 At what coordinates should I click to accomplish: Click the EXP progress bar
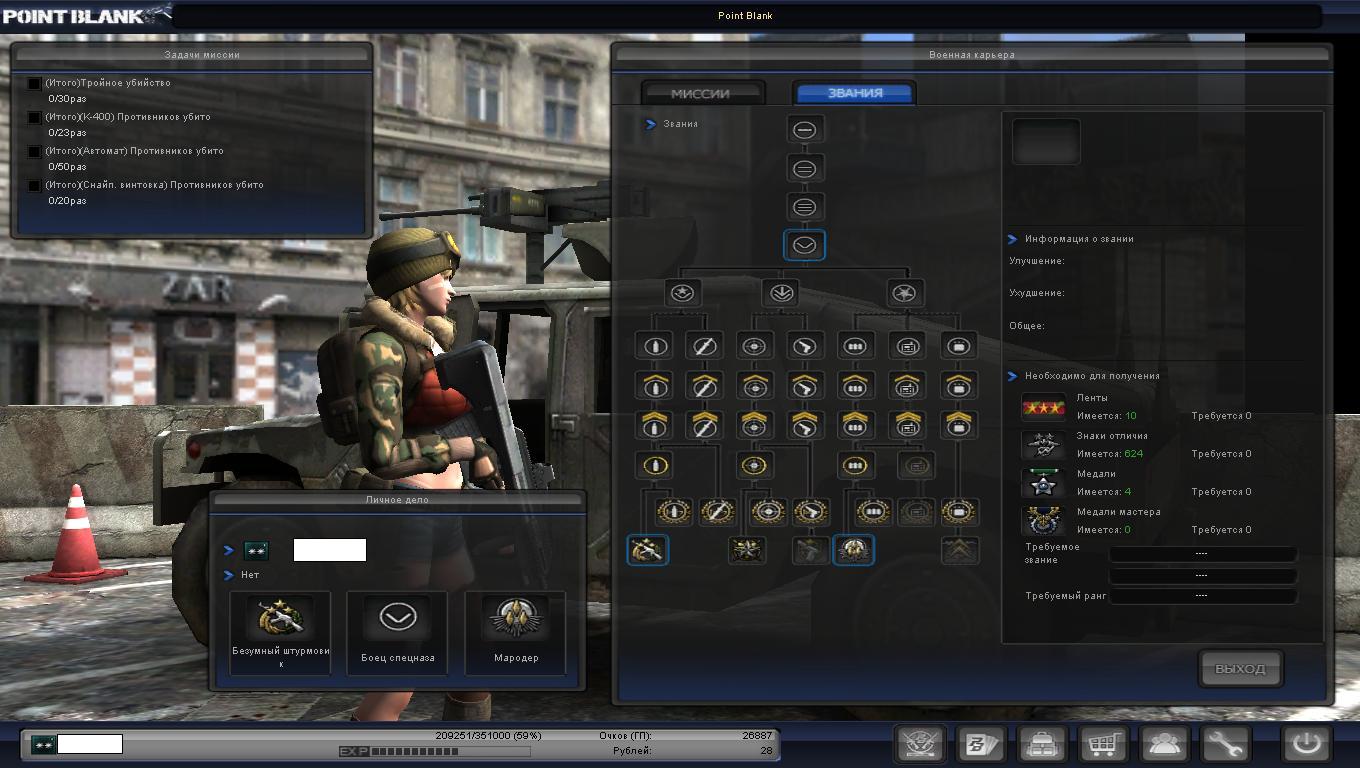pos(413,751)
